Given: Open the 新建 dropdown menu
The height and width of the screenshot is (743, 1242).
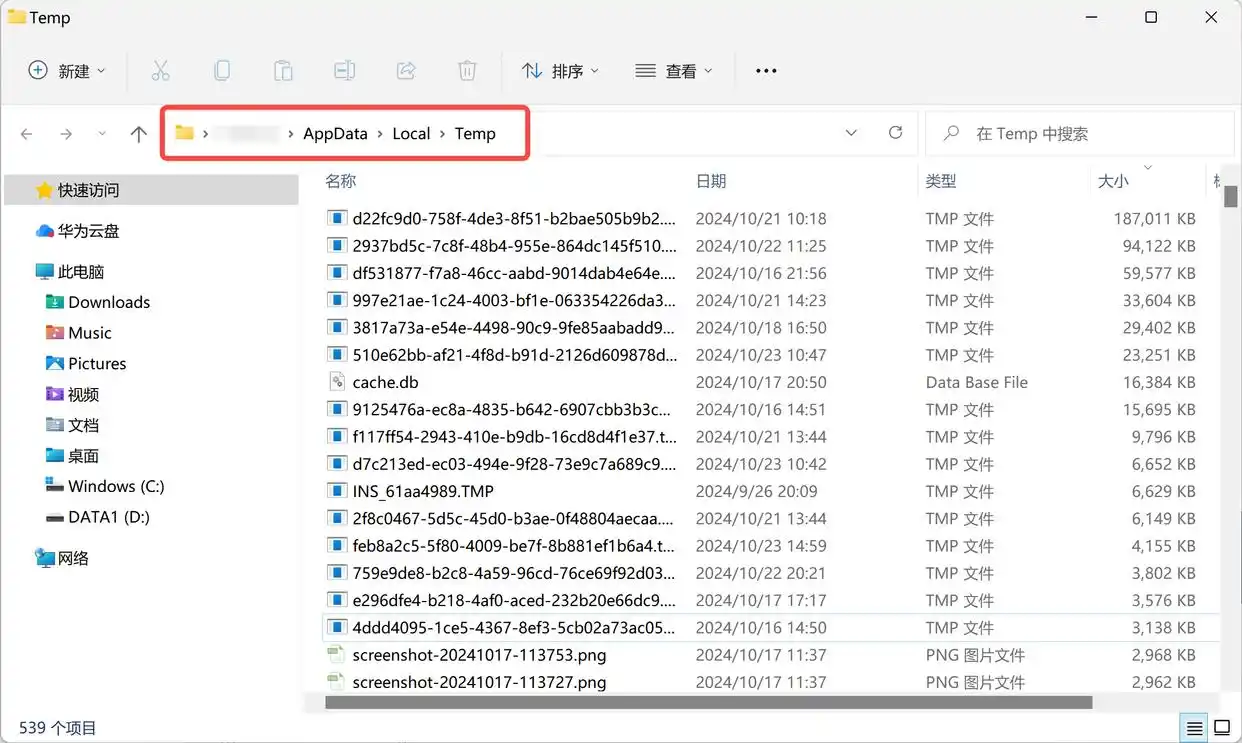Looking at the screenshot, I should pyautogui.click(x=66, y=71).
